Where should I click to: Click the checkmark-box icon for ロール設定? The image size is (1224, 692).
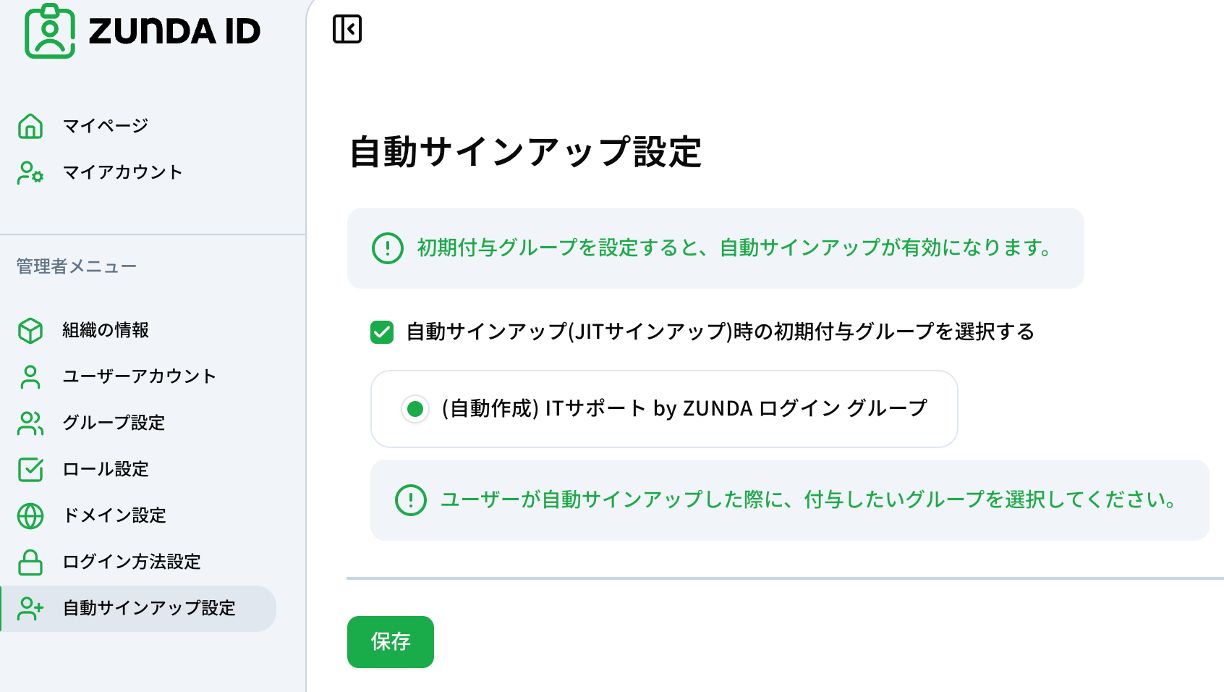click(x=31, y=469)
